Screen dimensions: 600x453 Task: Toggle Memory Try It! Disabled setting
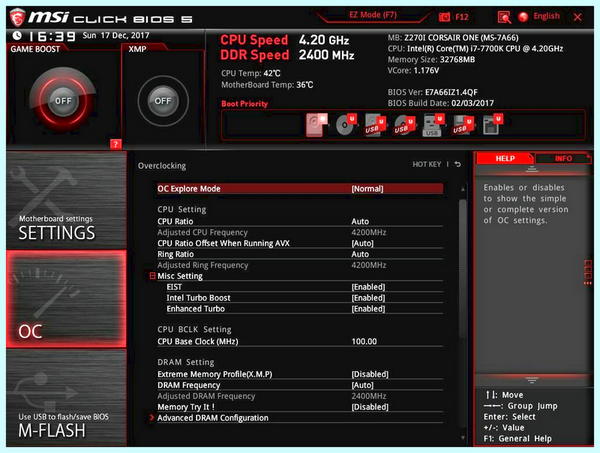point(300,407)
